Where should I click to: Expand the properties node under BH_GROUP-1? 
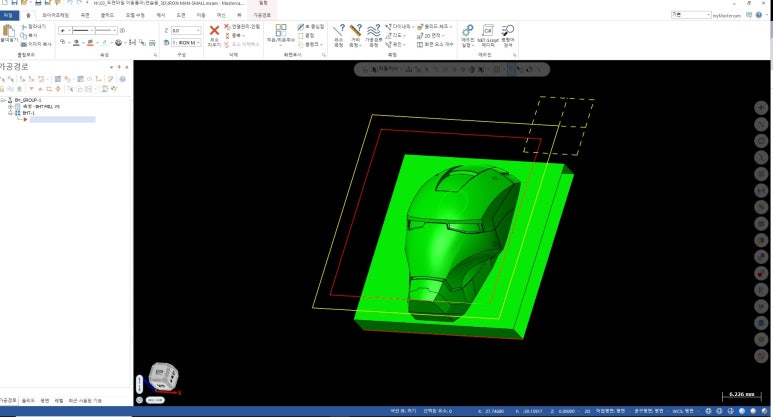click(x=10, y=106)
